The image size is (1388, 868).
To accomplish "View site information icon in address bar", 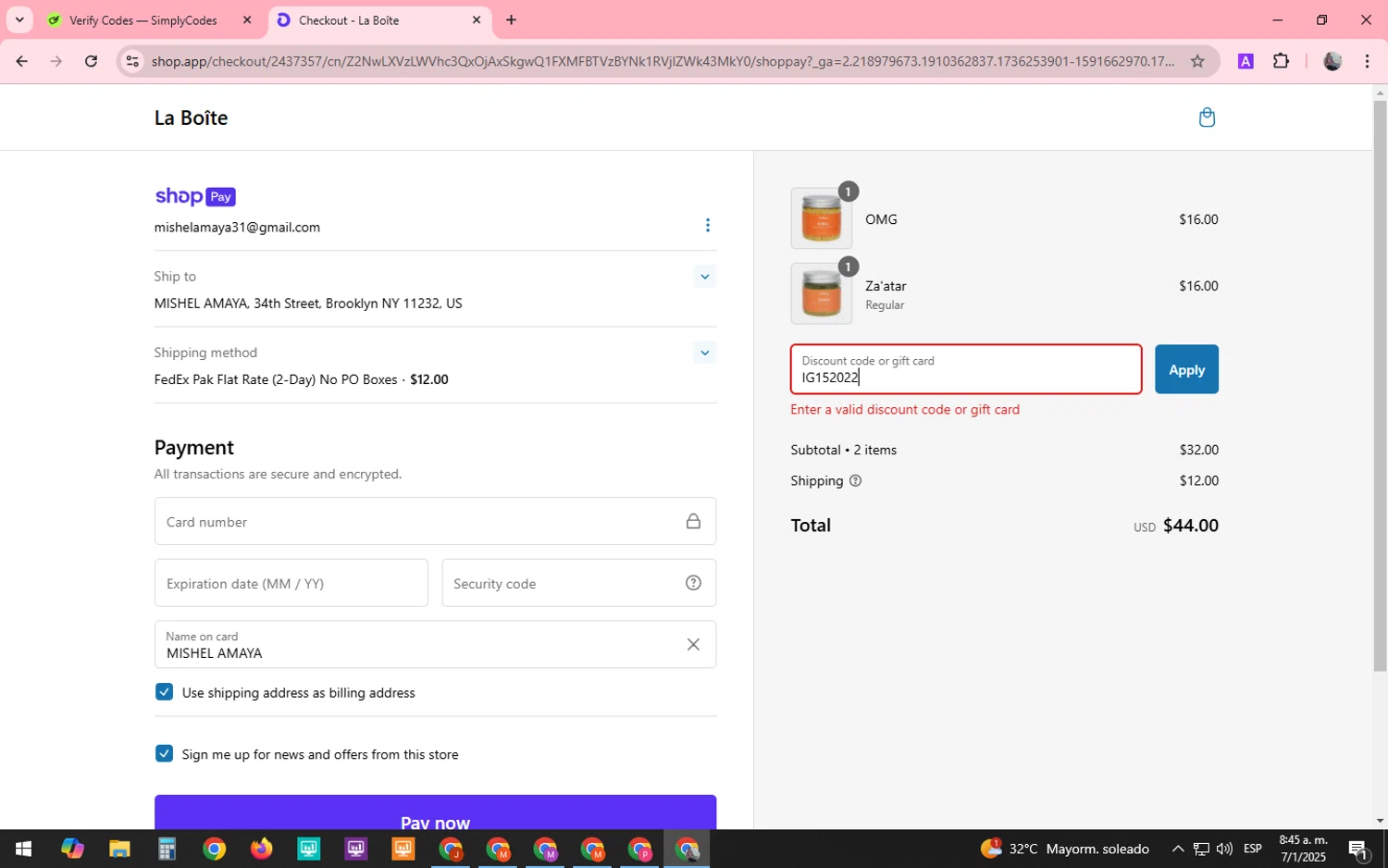I will tap(132, 61).
